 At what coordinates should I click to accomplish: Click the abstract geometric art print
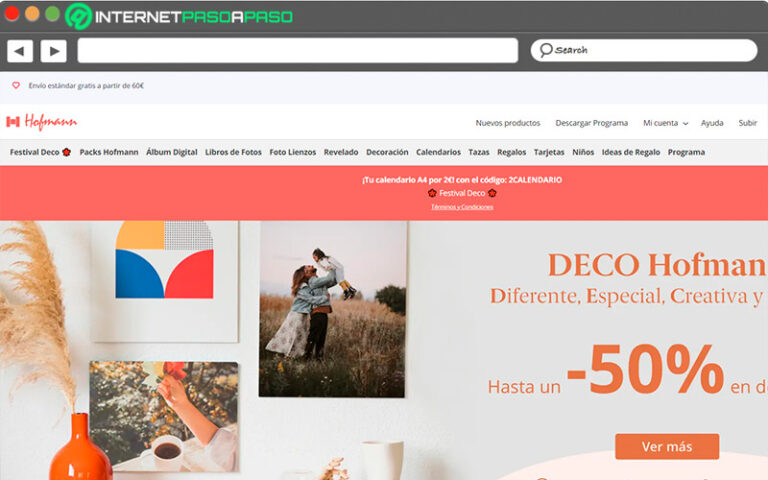click(165, 260)
